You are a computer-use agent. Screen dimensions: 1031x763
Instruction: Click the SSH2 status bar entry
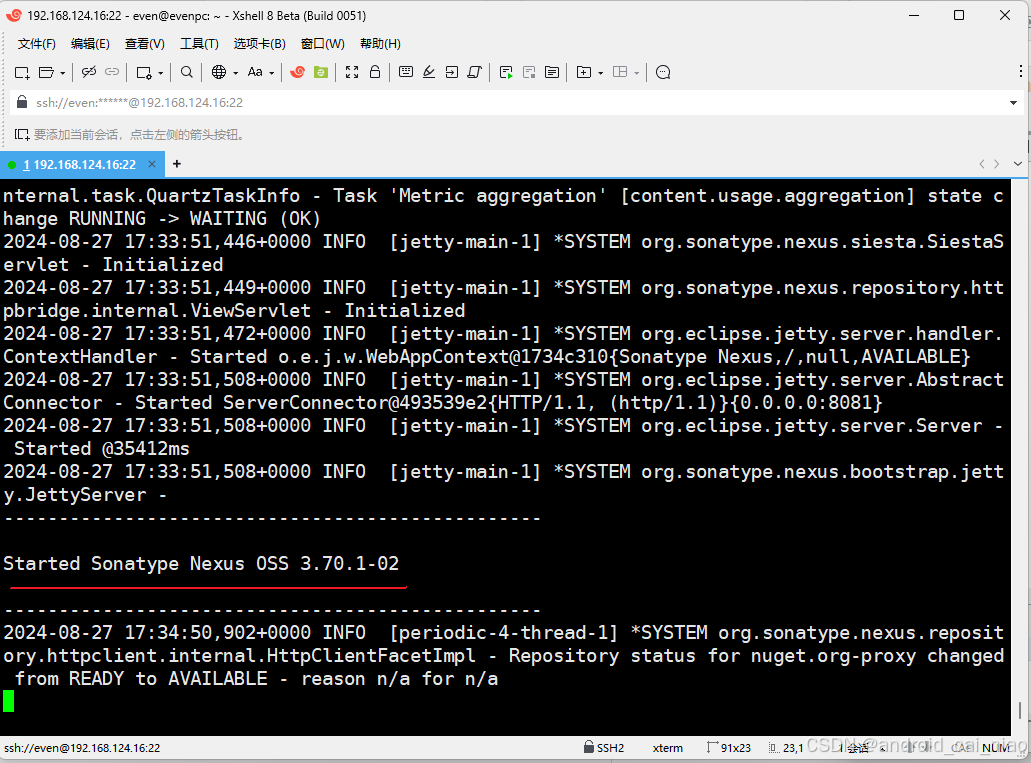[604, 748]
